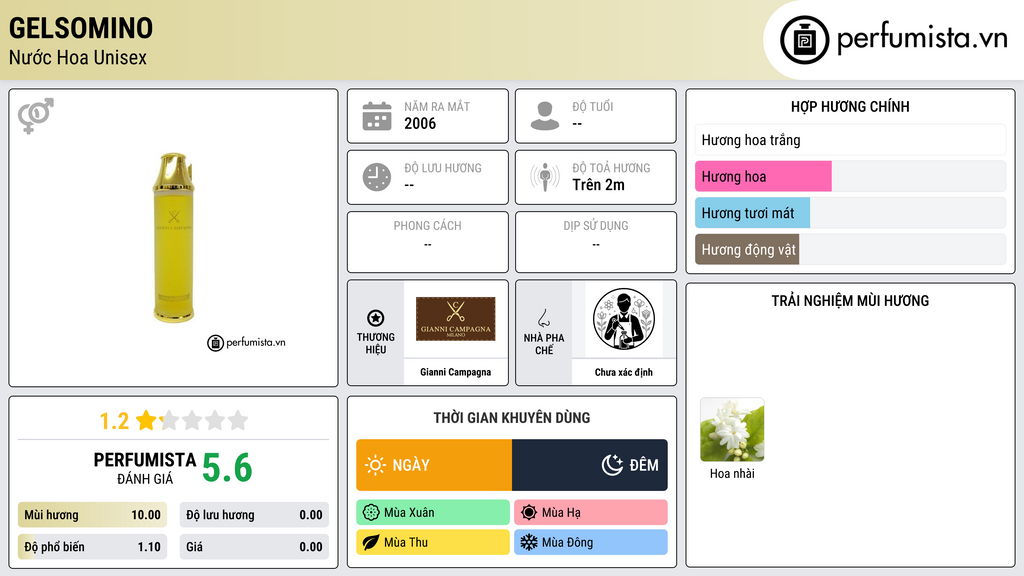Viewport: 1024px width, 576px height.
Task: Click the last grey rating star
Action: 238,420
